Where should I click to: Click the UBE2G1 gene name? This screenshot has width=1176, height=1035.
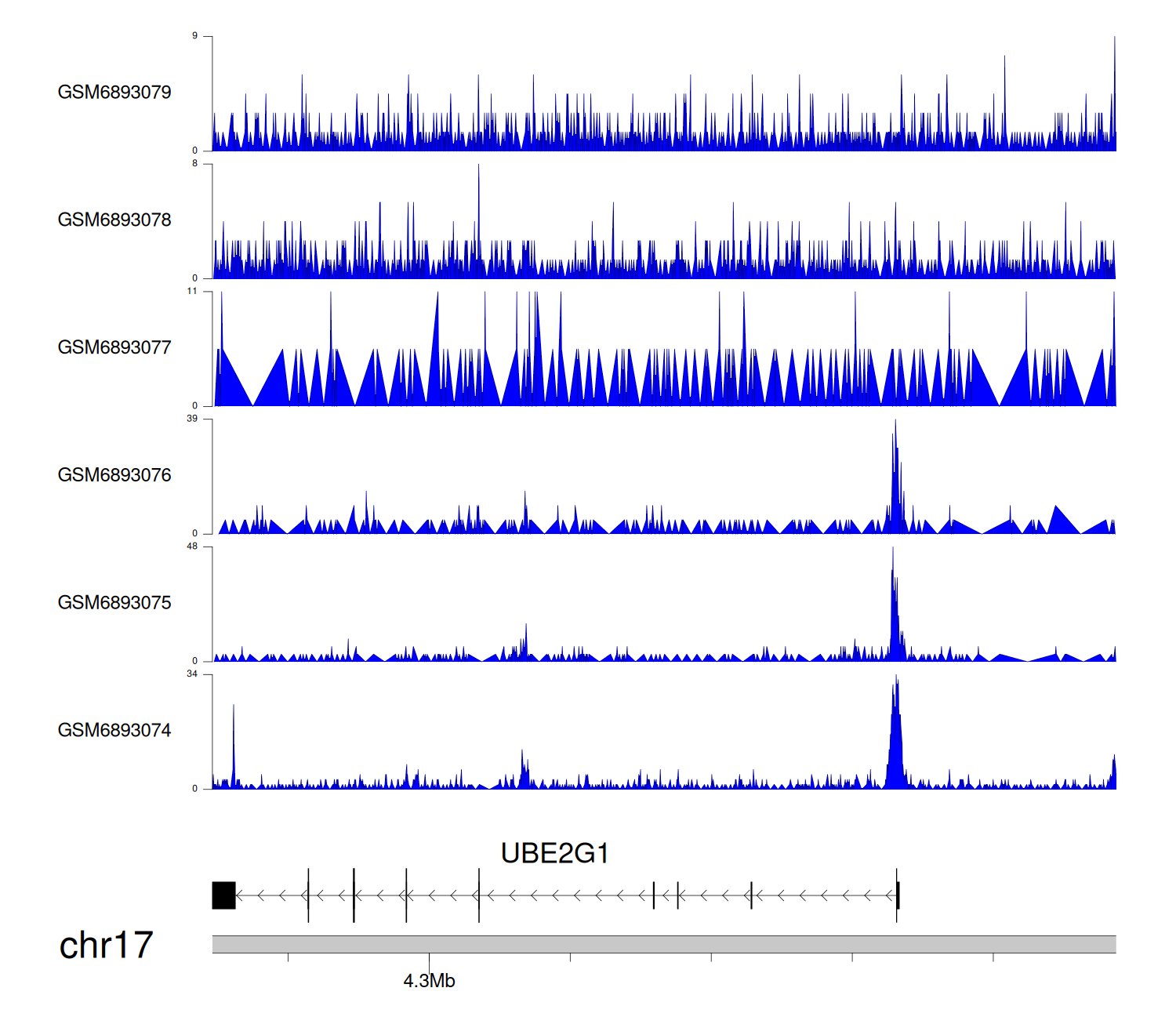point(554,853)
